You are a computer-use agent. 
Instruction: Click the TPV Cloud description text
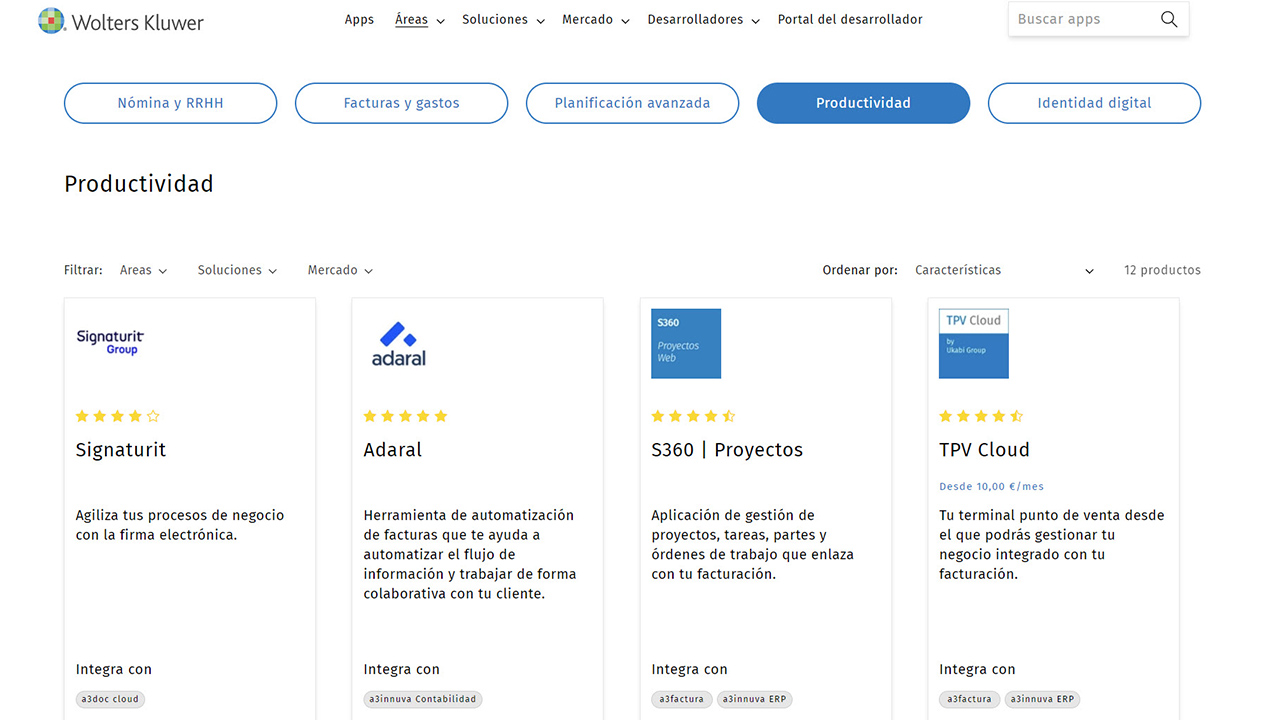pos(1052,544)
